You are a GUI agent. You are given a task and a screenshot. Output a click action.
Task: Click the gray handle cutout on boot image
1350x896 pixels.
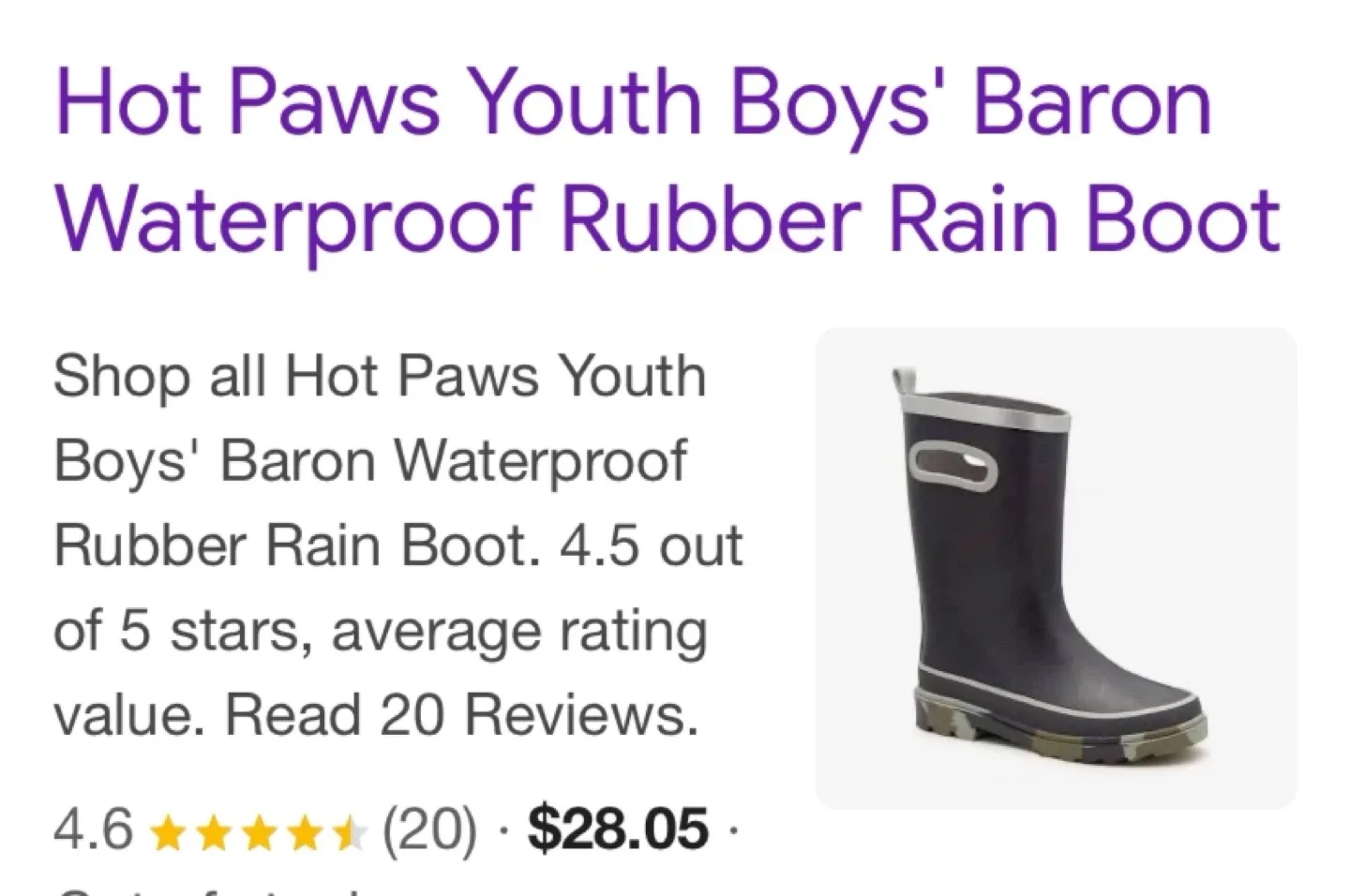coord(954,466)
